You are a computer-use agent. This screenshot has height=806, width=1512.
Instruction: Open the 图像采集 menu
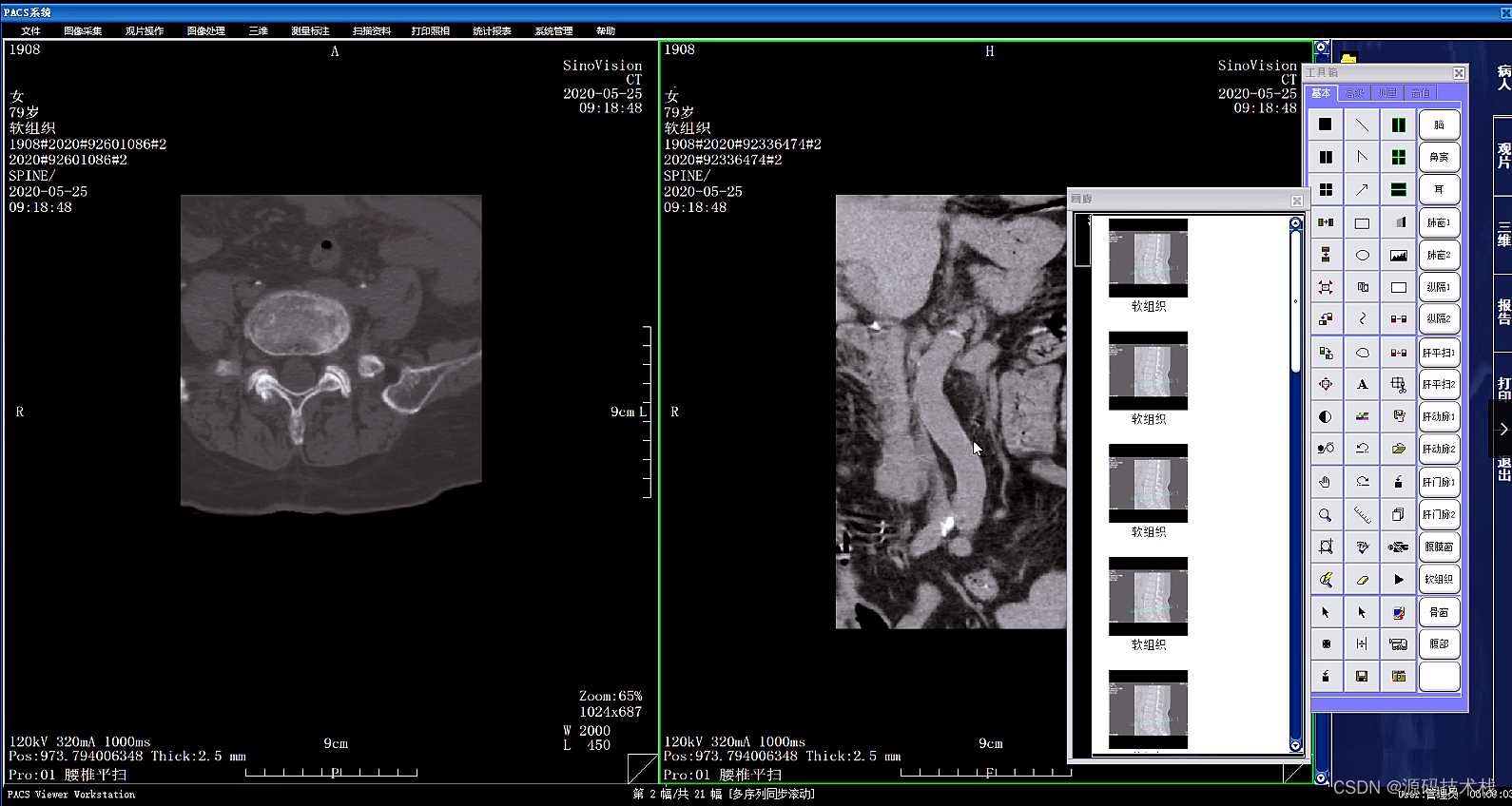pyautogui.click(x=83, y=31)
